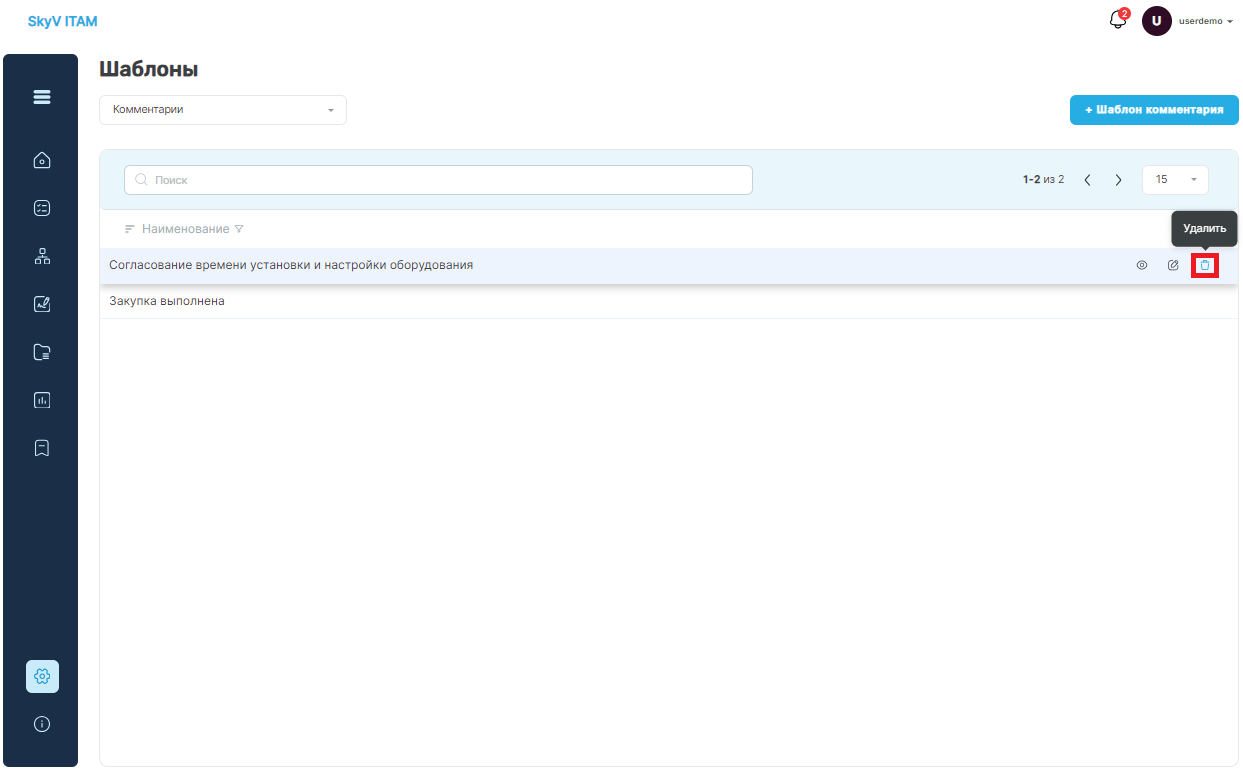Go to the home icon in the sidebar
The width and height of the screenshot is (1243, 773).
[42, 160]
